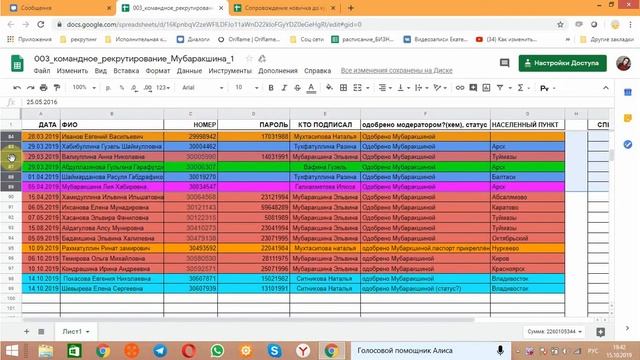
Task: Decrease decimal places button
Action: (134, 88)
